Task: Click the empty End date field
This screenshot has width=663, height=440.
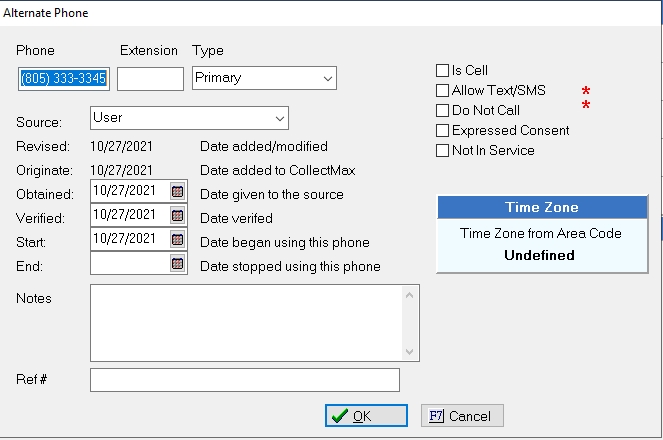Action: 128,264
